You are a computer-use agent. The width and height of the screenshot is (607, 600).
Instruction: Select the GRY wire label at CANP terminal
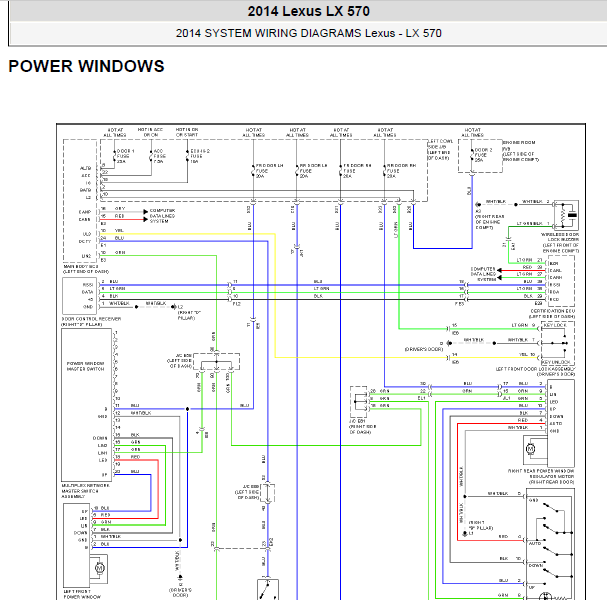(120, 209)
